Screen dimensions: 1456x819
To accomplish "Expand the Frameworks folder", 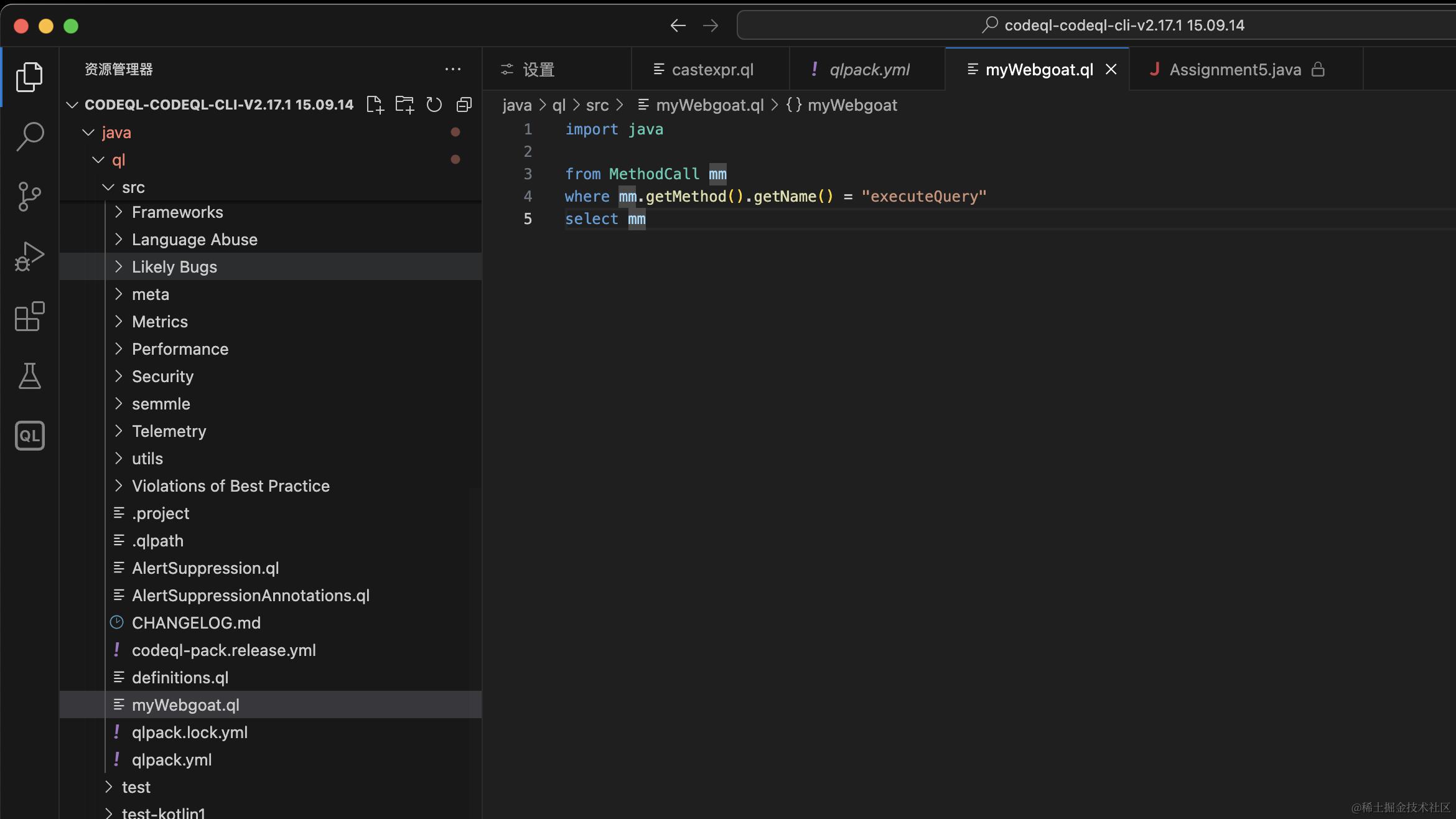I will [177, 212].
